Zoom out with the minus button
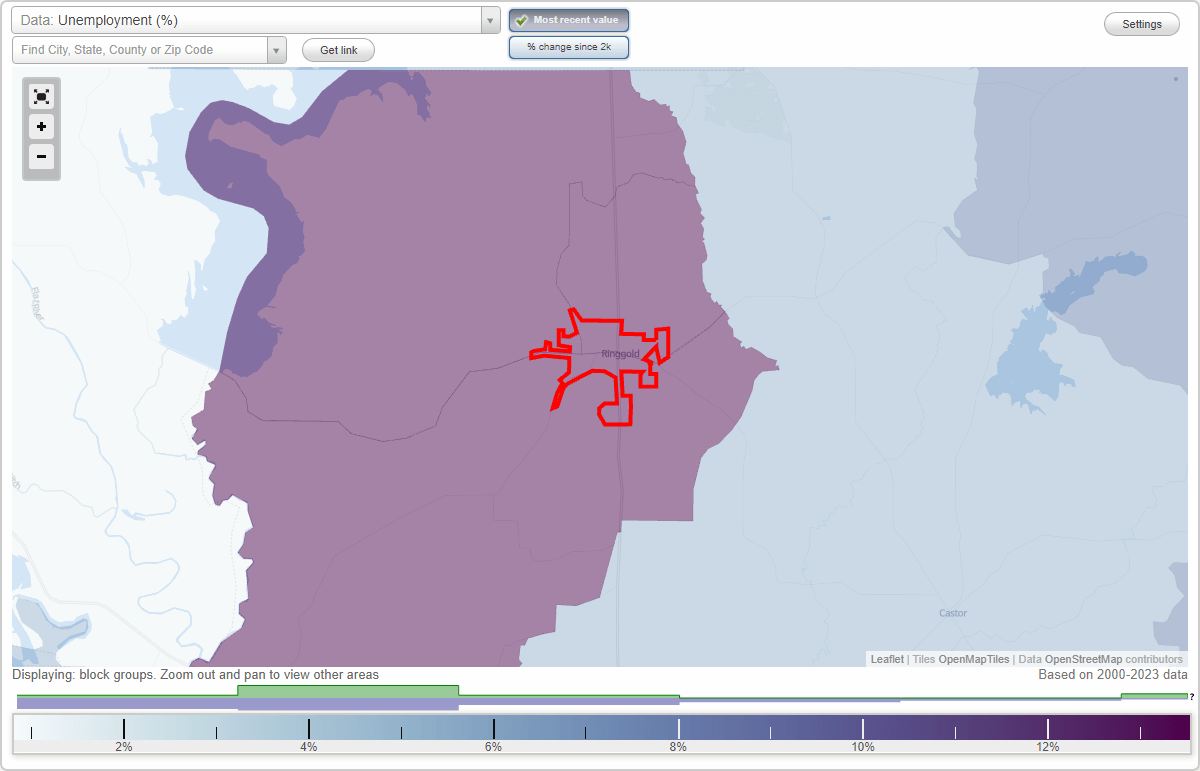This screenshot has height=771, width=1200. pyautogui.click(x=41, y=156)
